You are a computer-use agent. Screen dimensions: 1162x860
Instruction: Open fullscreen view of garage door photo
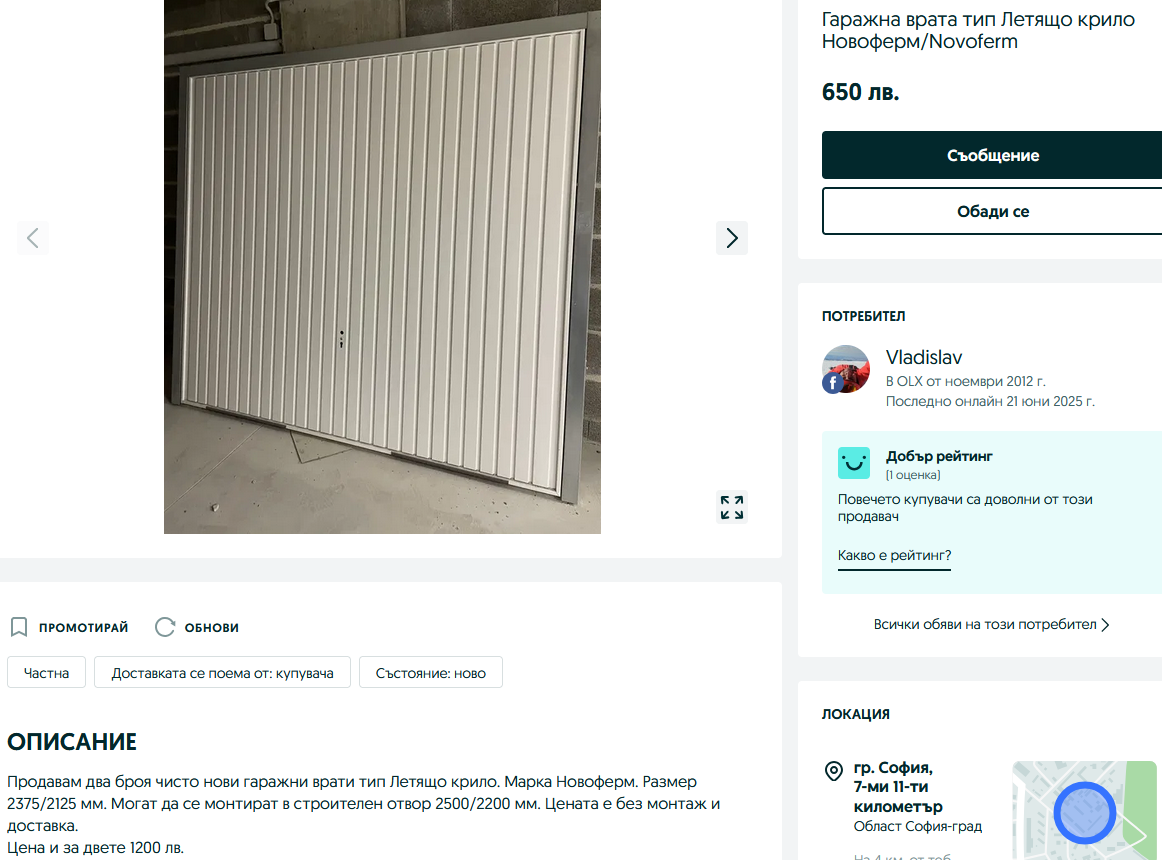pos(731,507)
